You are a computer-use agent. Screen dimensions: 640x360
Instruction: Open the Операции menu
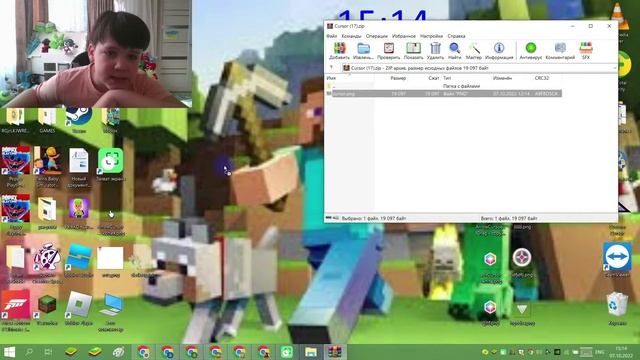pyautogui.click(x=377, y=36)
